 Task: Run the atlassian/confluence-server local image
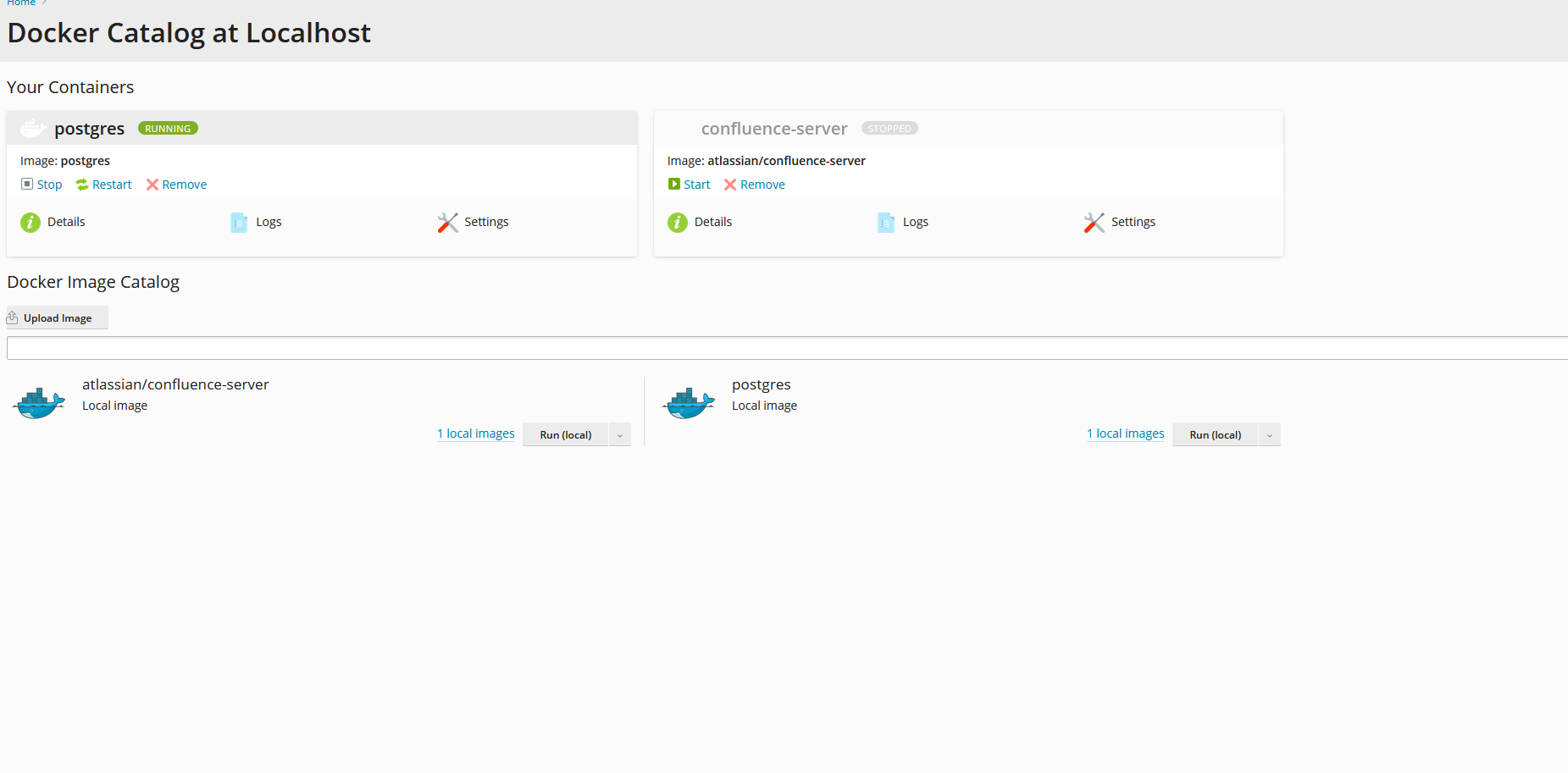click(566, 435)
